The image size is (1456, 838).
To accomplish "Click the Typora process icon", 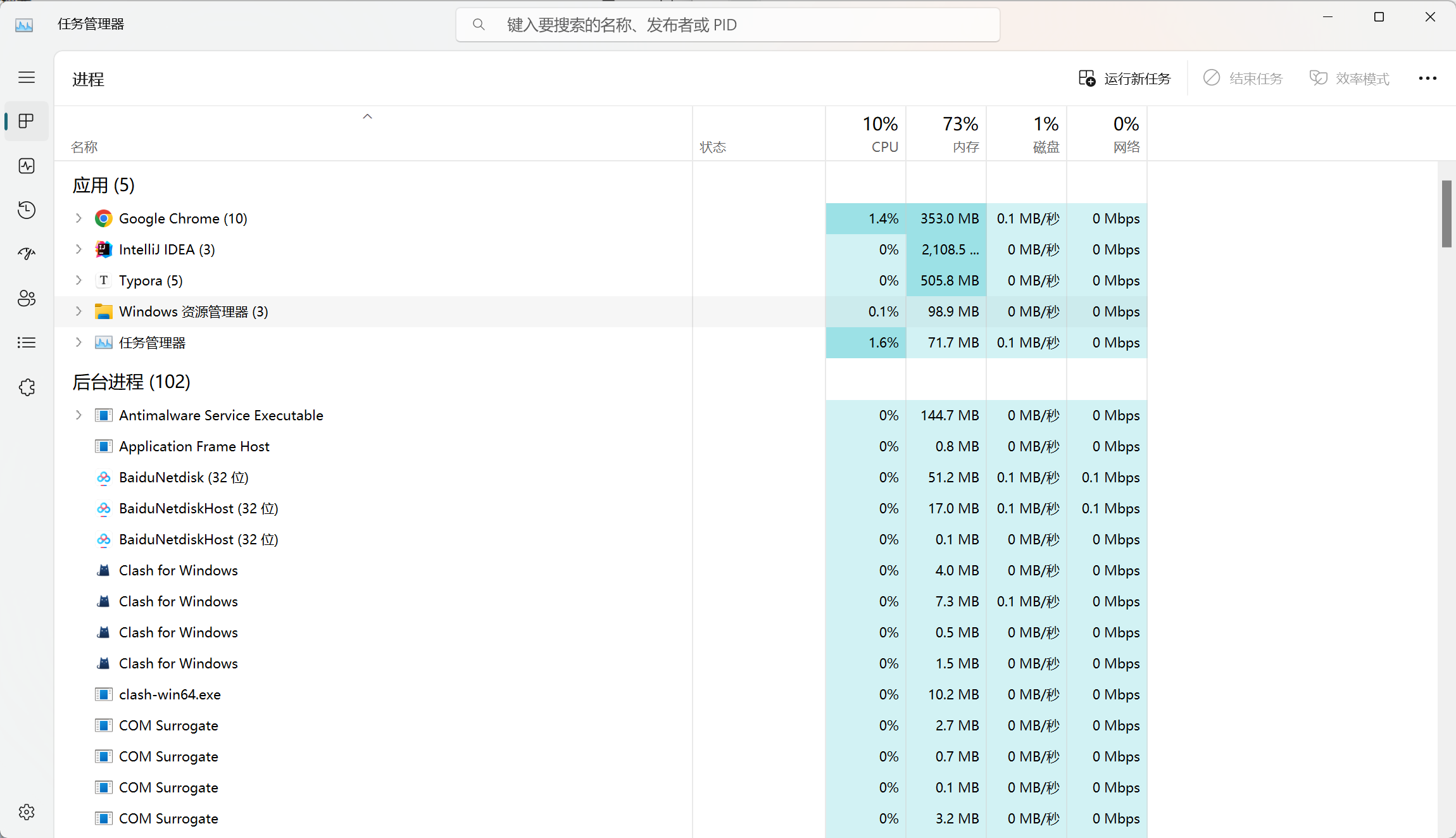I will pyautogui.click(x=104, y=280).
